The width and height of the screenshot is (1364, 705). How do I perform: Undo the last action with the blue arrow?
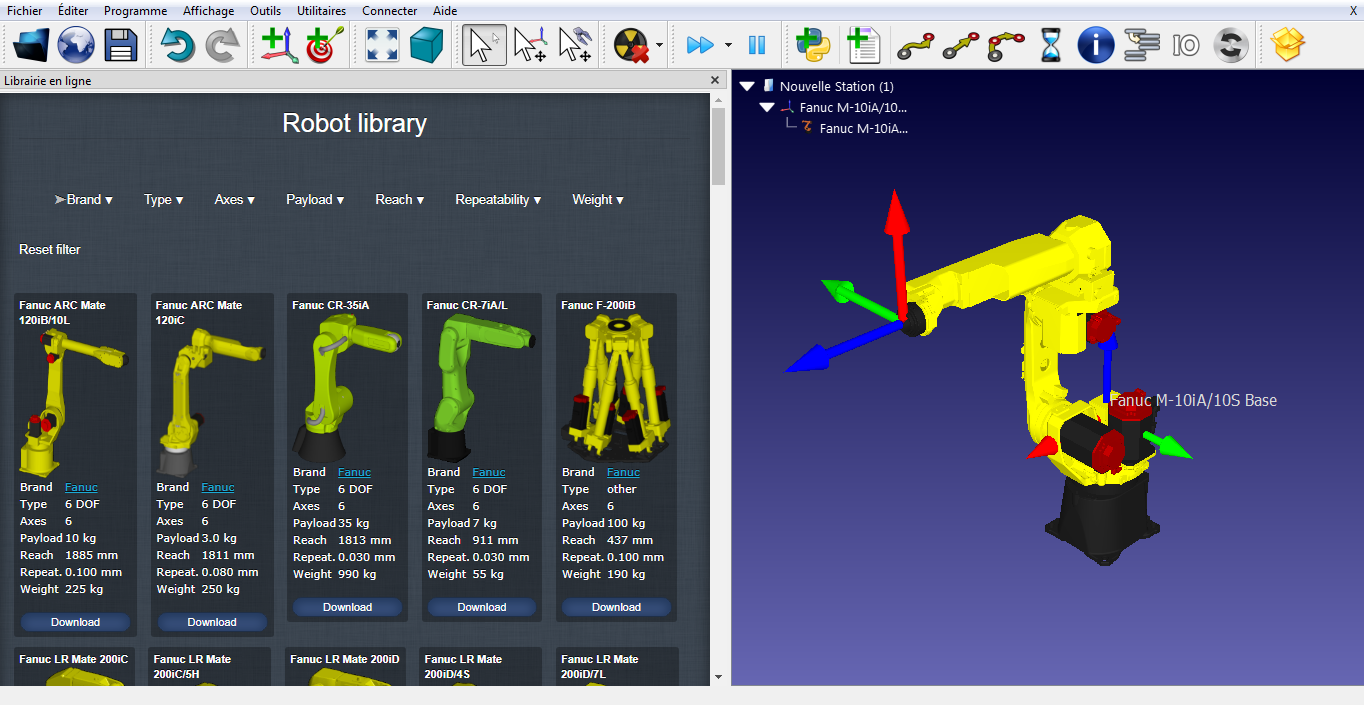[x=178, y=45]
